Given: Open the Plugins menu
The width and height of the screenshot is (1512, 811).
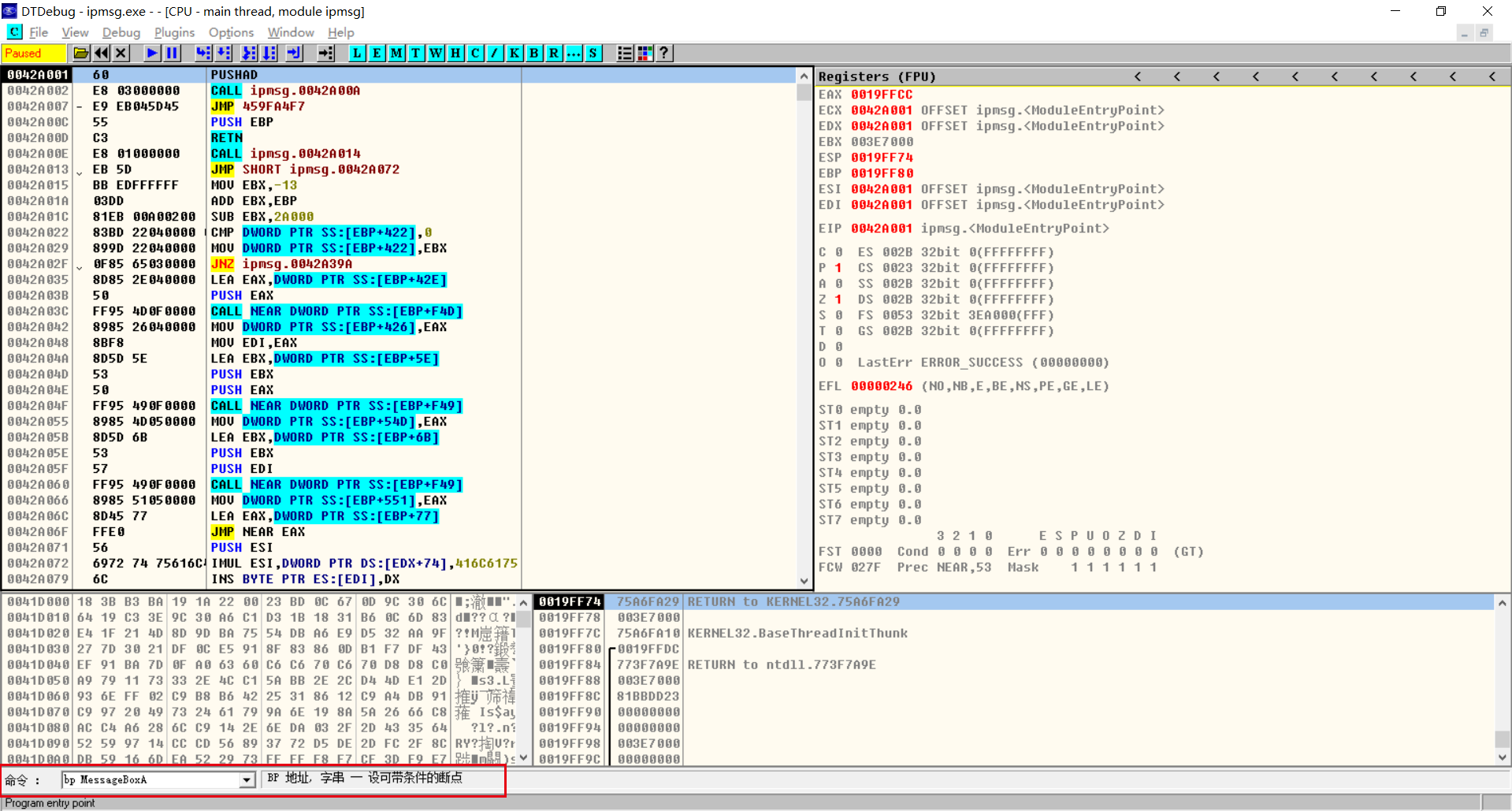Looking at the screenshot, I should [174, 32].
